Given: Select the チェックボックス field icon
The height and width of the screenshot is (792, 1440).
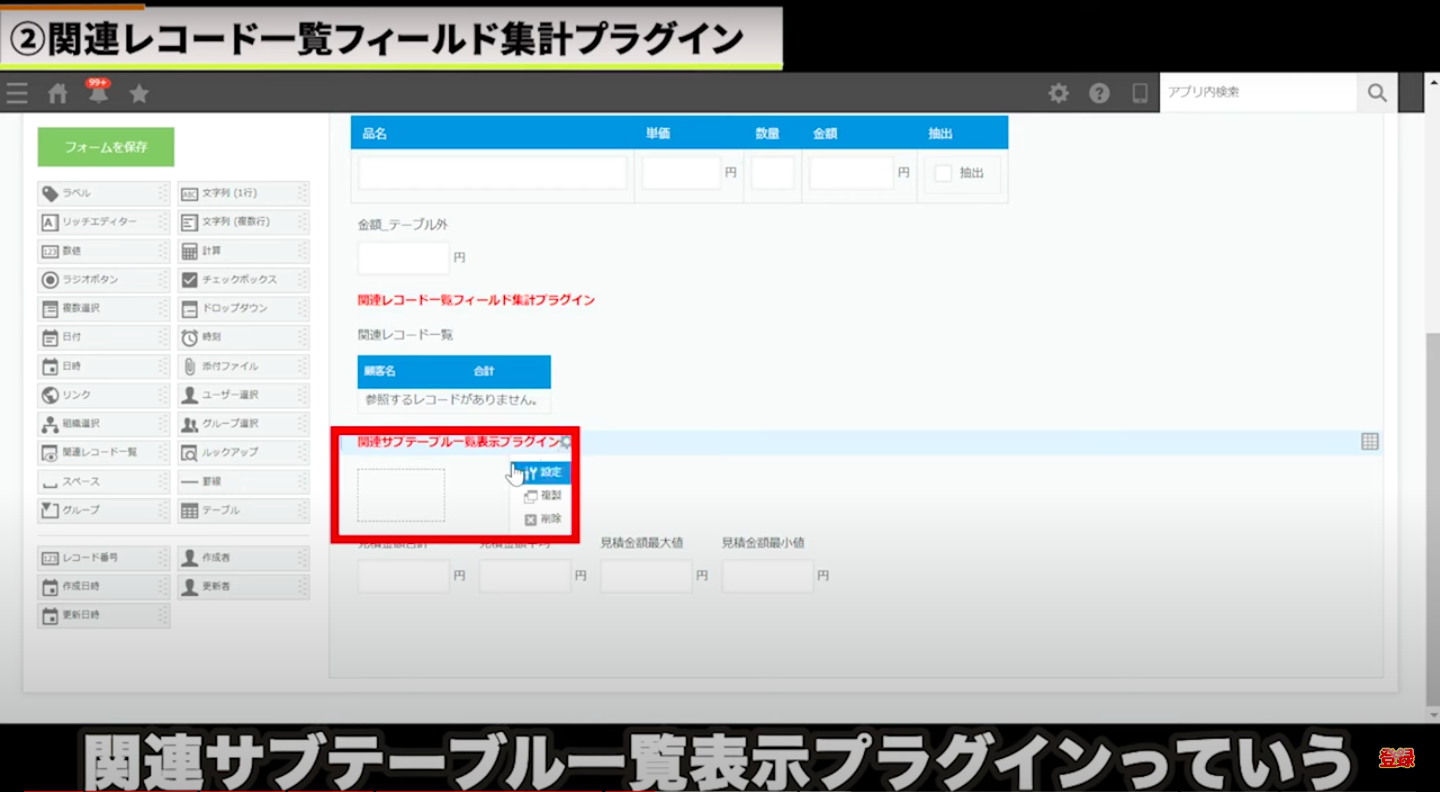Looking at the screenshot, I should tap(189, 280).
